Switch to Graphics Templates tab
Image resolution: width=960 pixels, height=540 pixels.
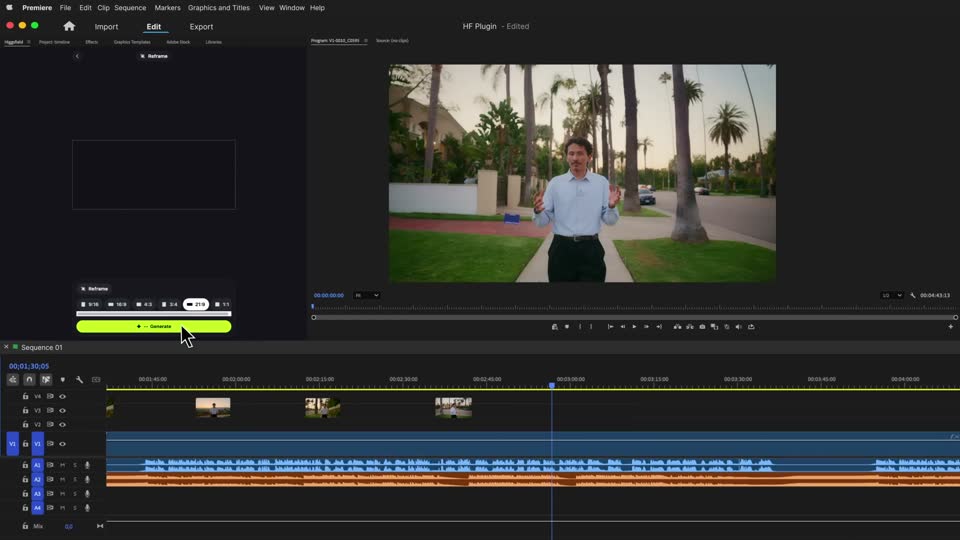tap(132, 42)
